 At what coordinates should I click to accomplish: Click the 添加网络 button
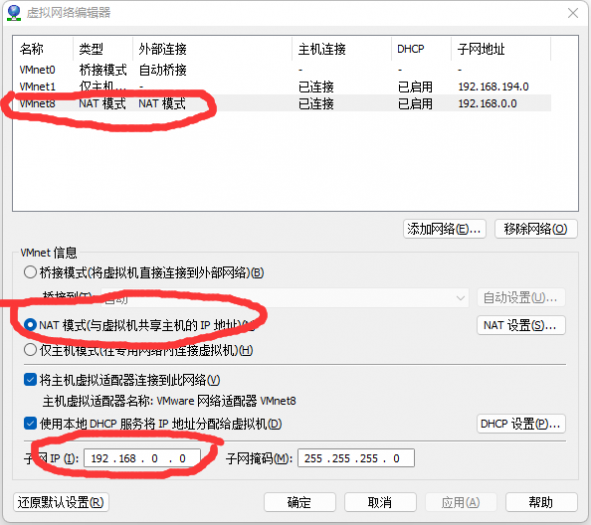444,229
